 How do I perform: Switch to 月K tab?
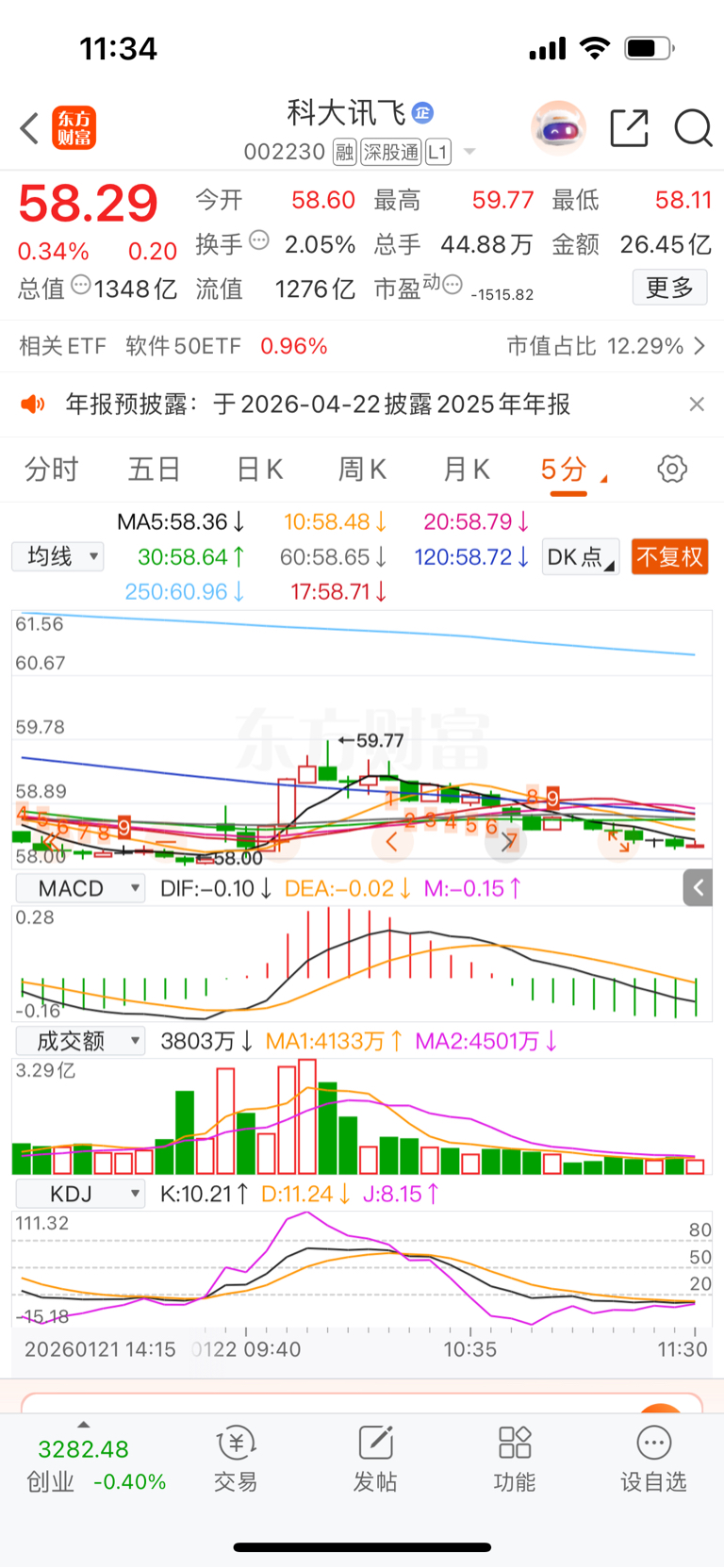coord(467,469)
